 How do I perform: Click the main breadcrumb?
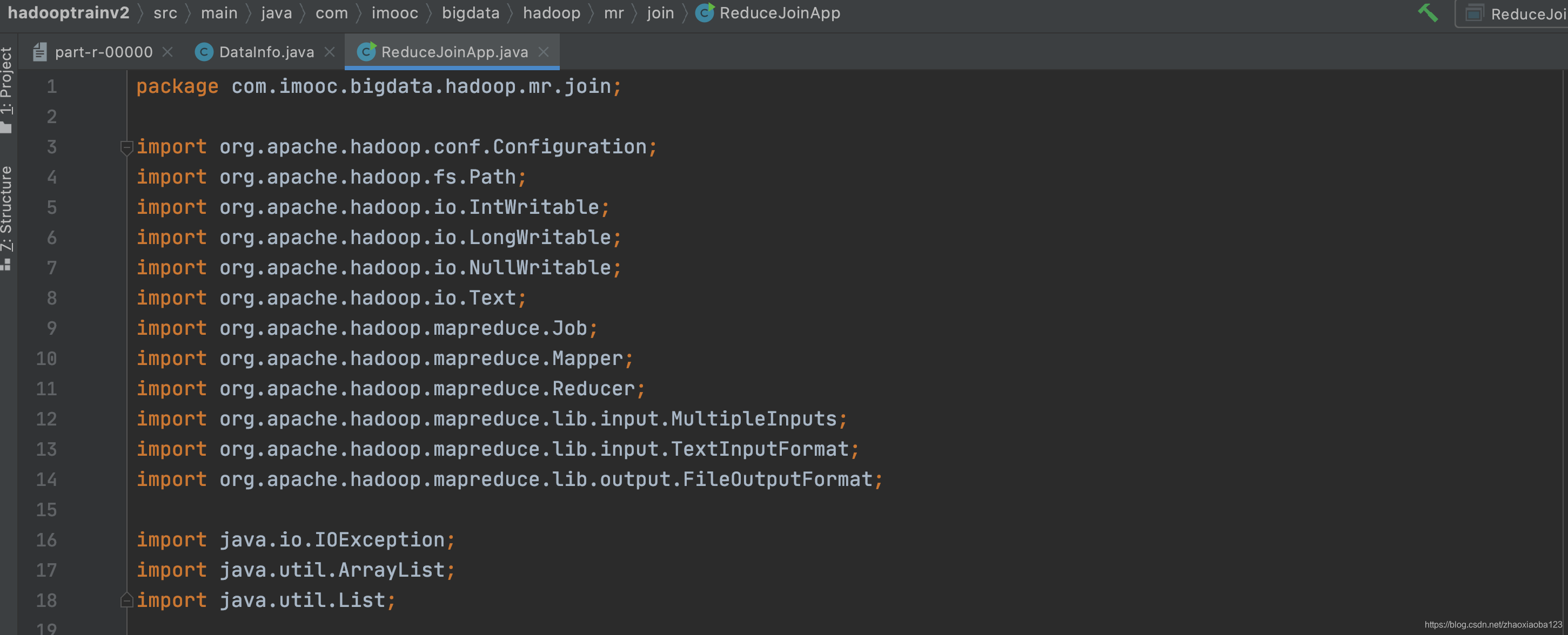tap(219, 13)
